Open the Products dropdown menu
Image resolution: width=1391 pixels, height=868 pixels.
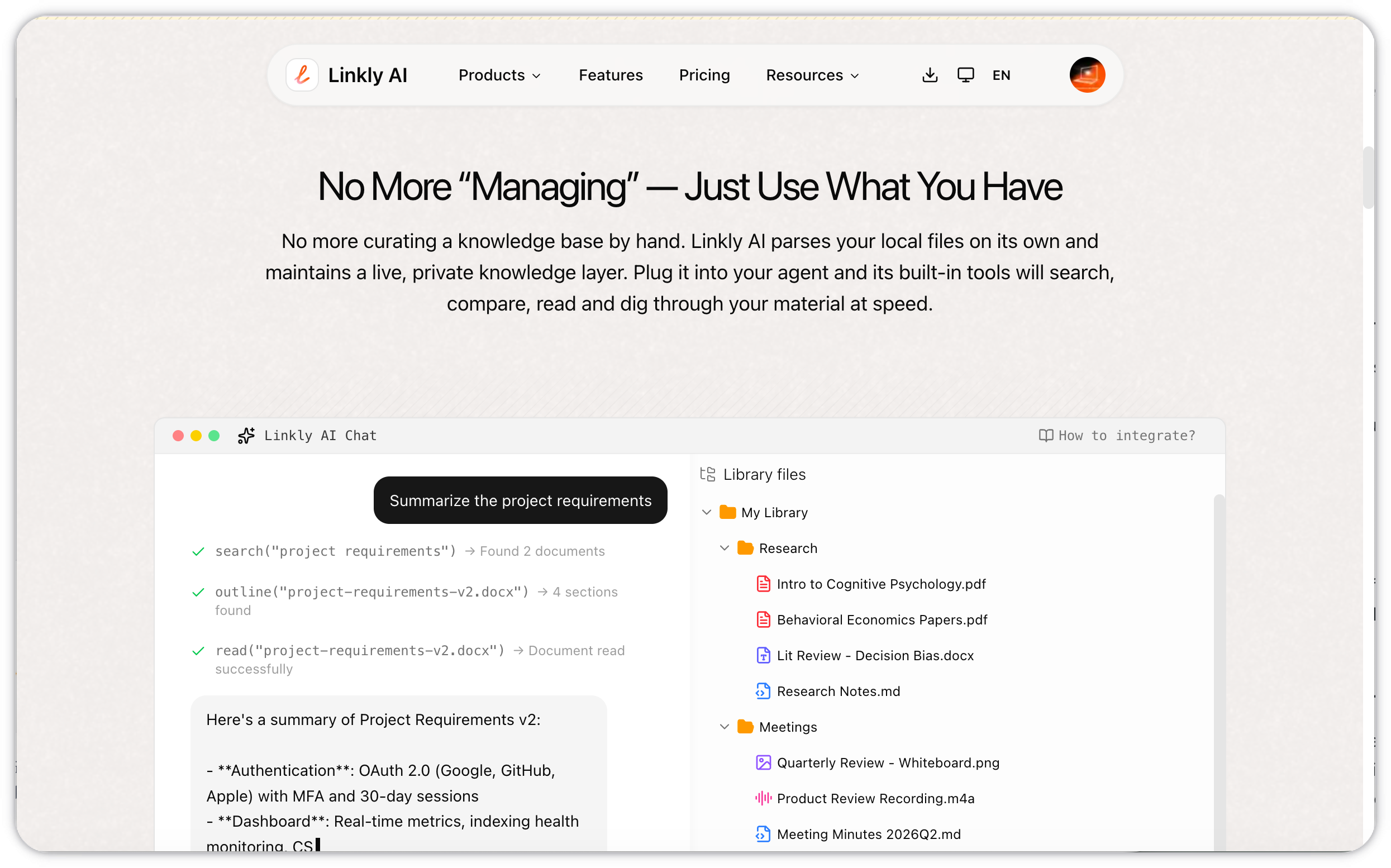499,75
